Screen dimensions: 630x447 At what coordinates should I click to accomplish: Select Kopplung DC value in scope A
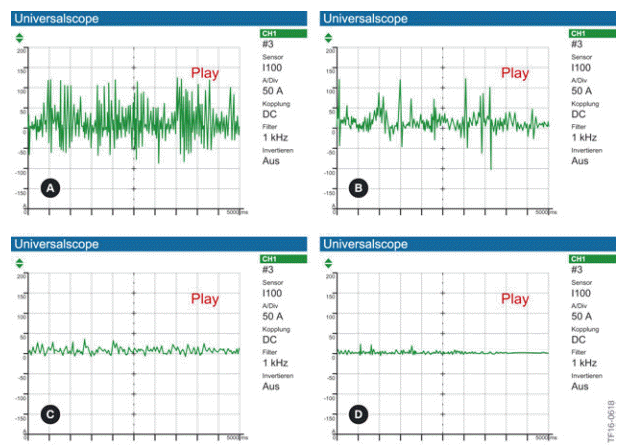point(270,114)
